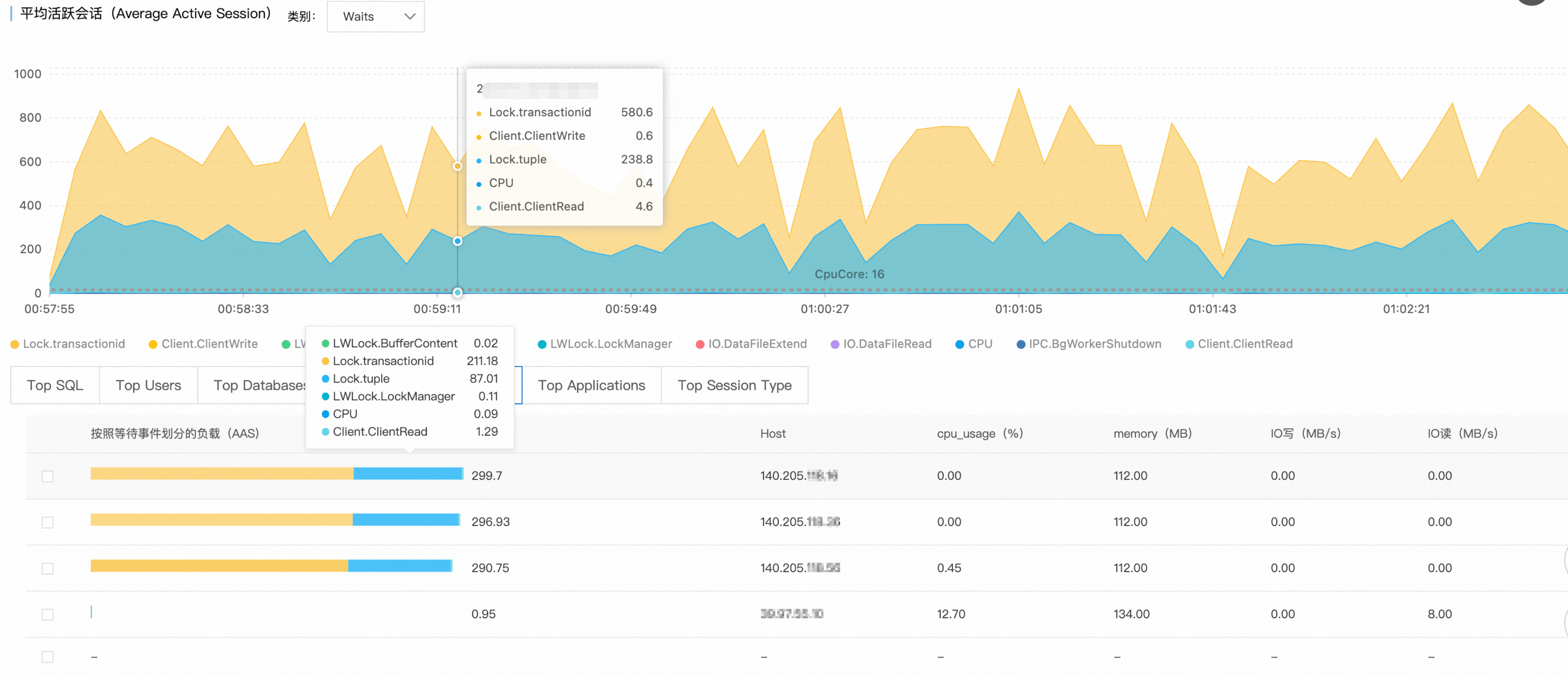Click the cpu_usage (%) column header

pyautogui.click(x=979, y=434)
